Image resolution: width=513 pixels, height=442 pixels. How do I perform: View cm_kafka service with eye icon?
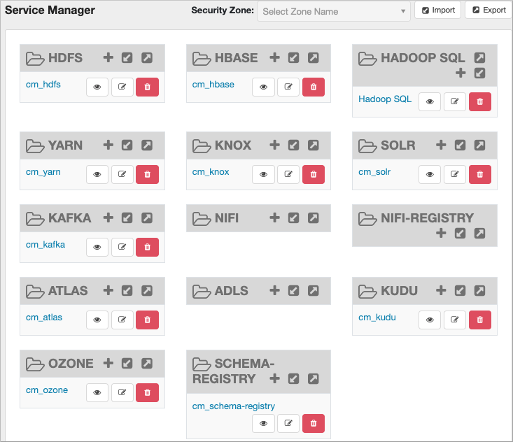[x=97, y=247]
